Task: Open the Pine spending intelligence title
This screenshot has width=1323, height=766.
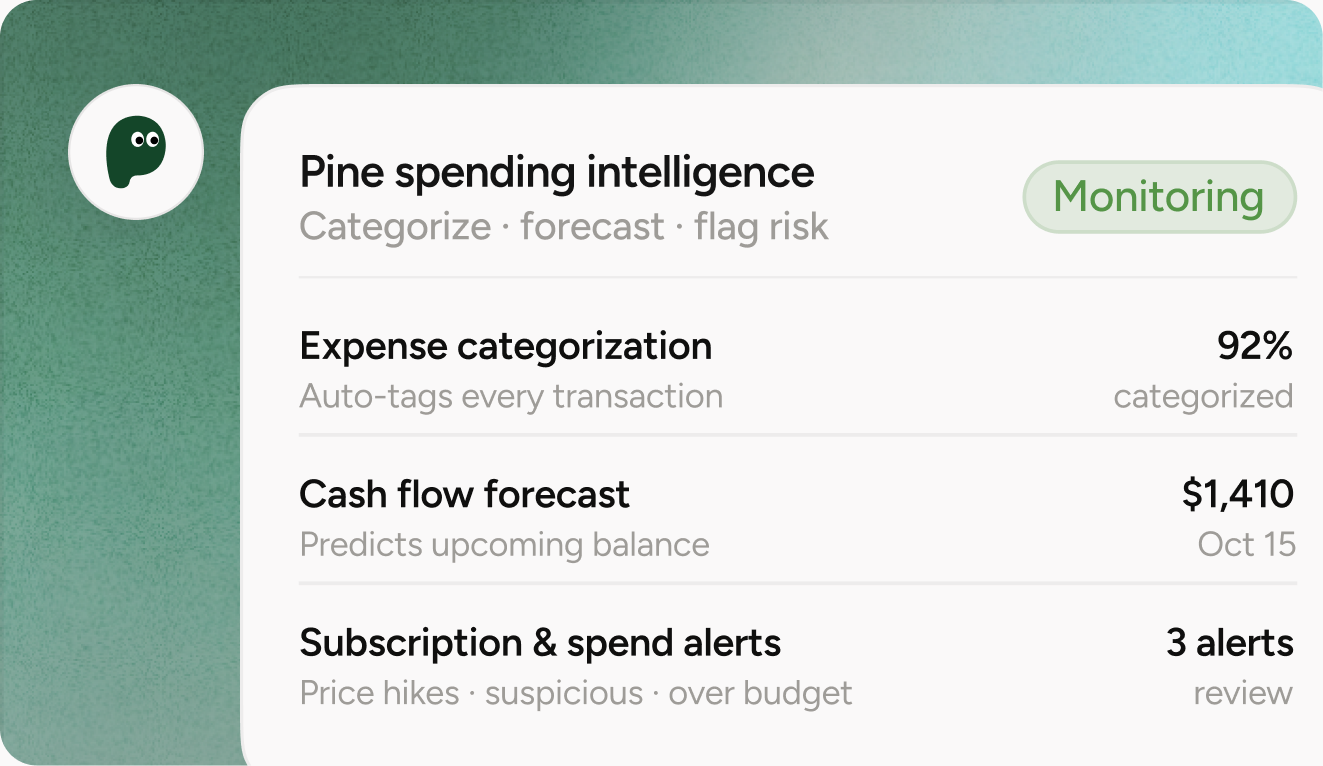Action: click(557, 172)
